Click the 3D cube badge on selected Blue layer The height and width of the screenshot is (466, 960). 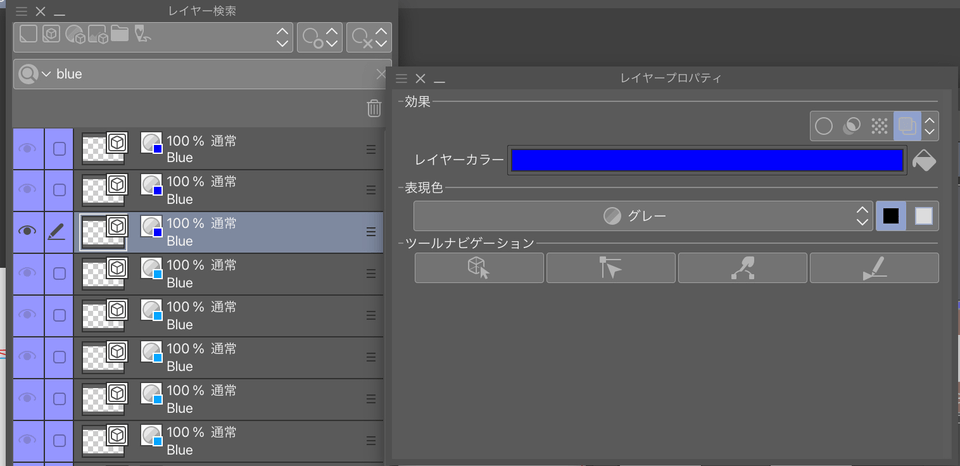(117, 225)
